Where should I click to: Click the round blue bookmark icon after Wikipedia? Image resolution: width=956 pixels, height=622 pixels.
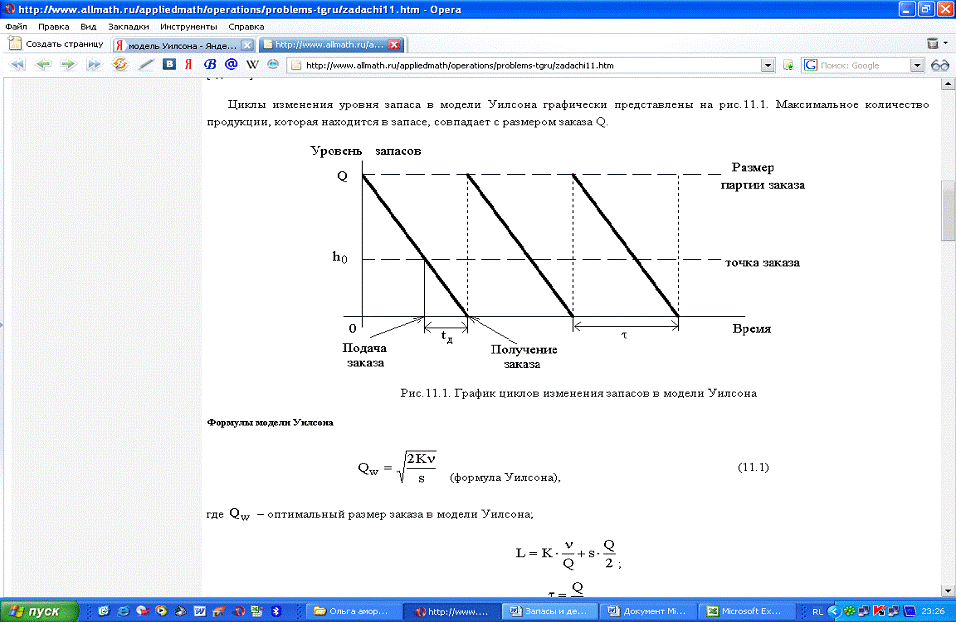pos(273,64)
